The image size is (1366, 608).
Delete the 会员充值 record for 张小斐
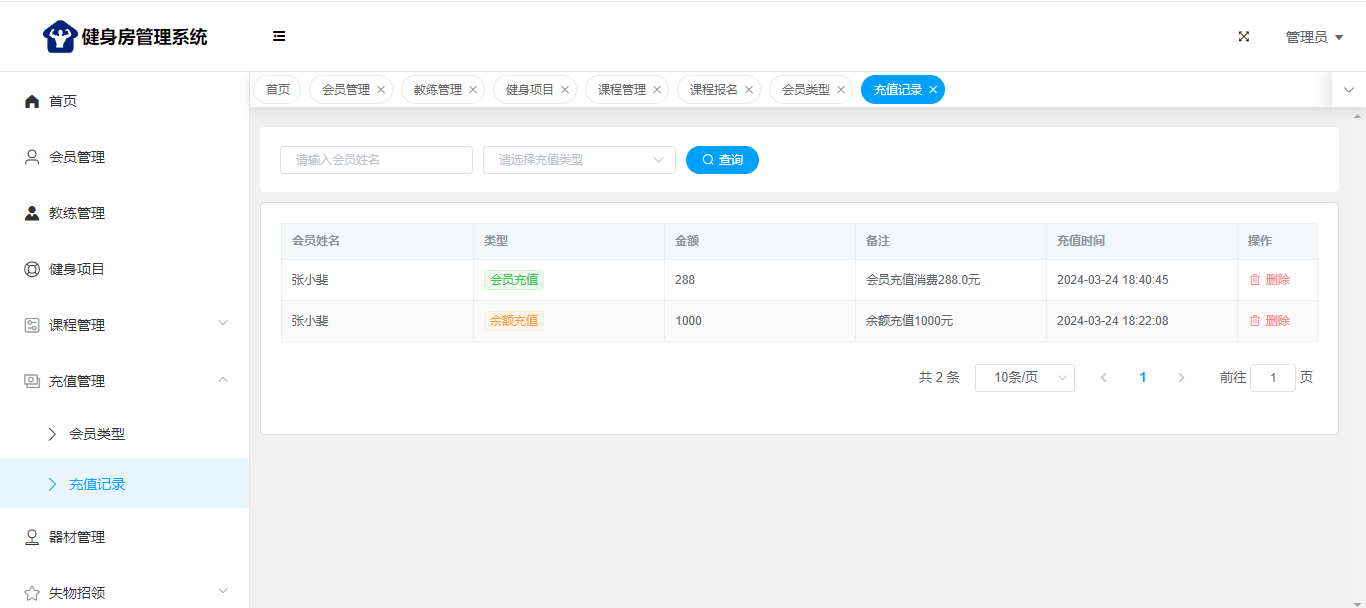[1269, 280]
